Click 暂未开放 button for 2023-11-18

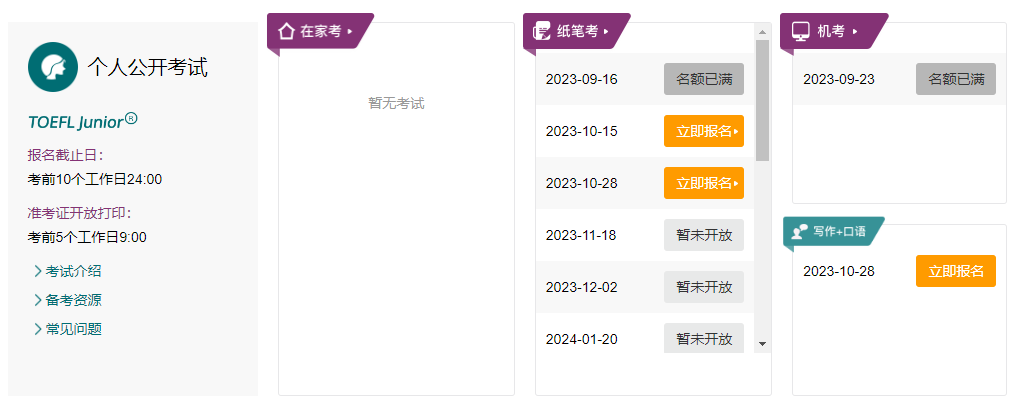(x=704, y=235)
